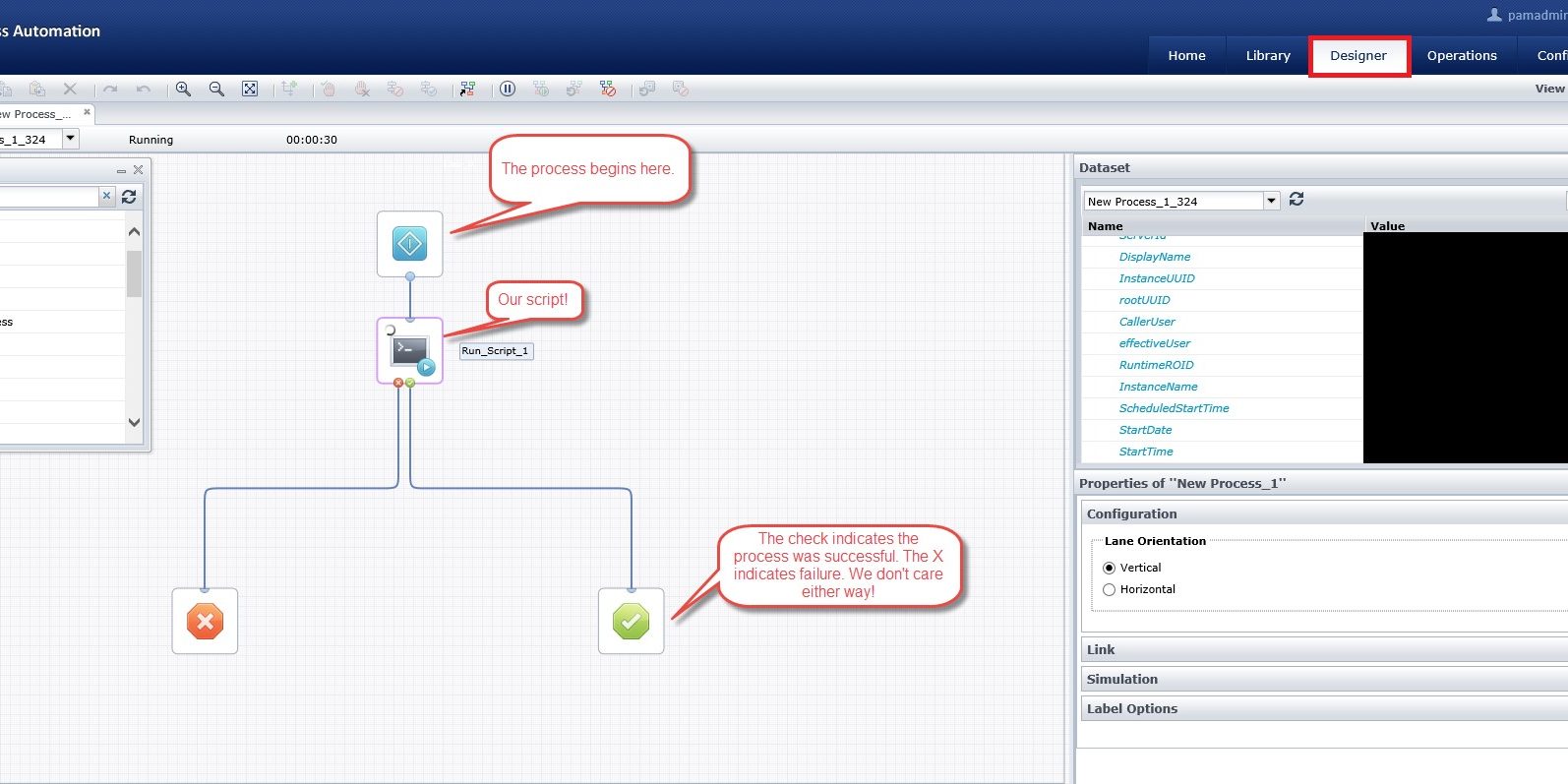Open the New Process_1_324 dataset dropdown
The image size is (1568, 784).
[1271, 201]
